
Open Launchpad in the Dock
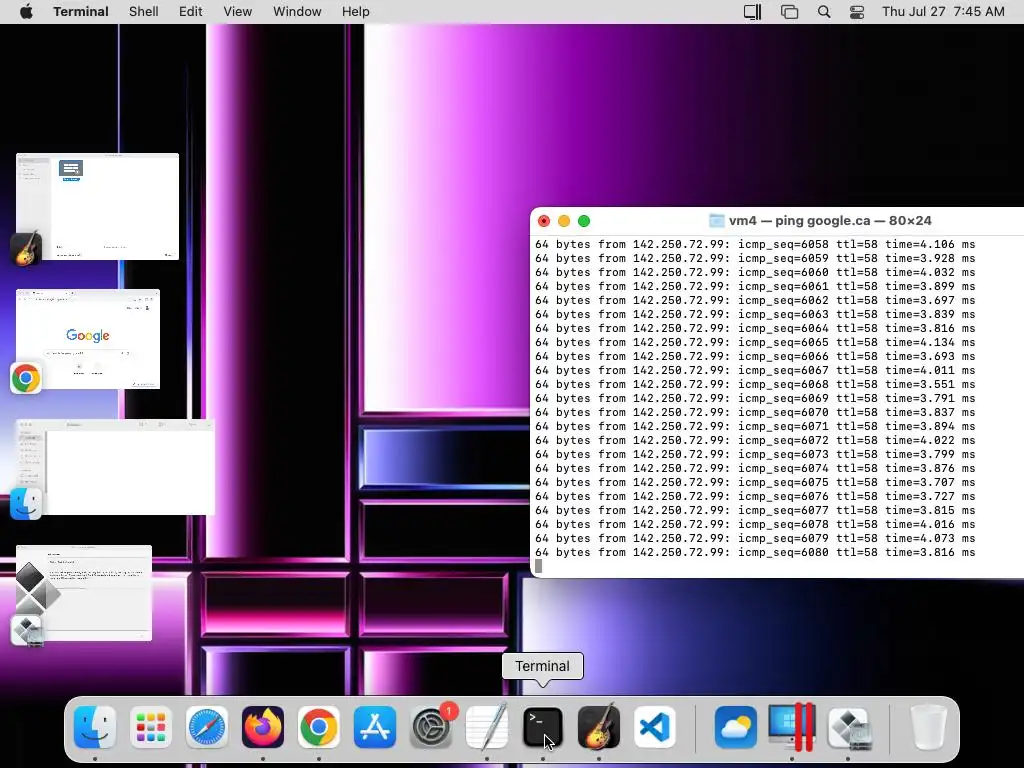point(151,727)
